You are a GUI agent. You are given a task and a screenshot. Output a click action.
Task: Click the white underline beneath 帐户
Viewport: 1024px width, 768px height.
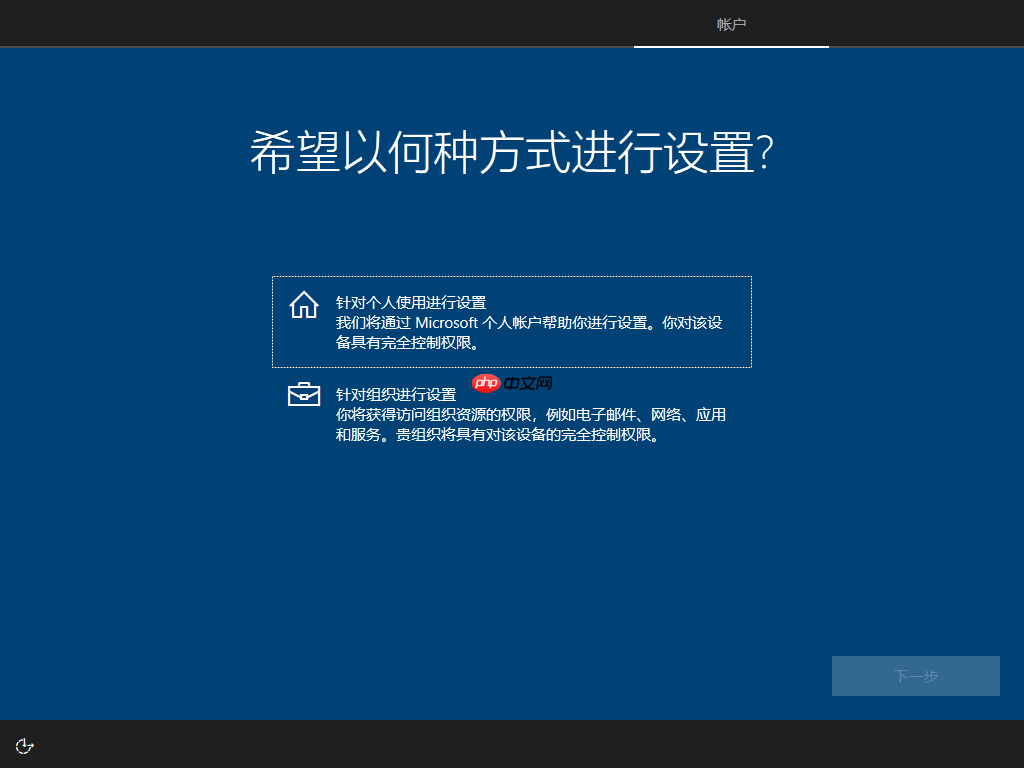[731, 46]
